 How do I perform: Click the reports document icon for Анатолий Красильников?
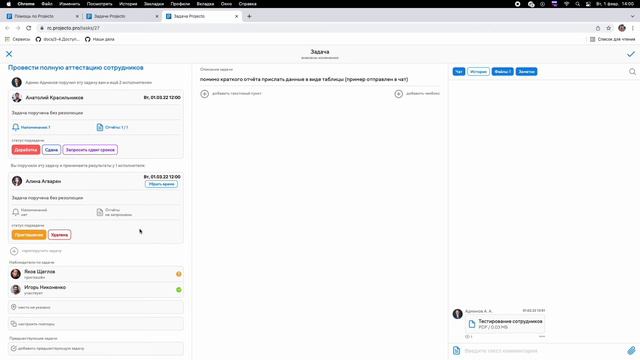(x=100, y=127)
